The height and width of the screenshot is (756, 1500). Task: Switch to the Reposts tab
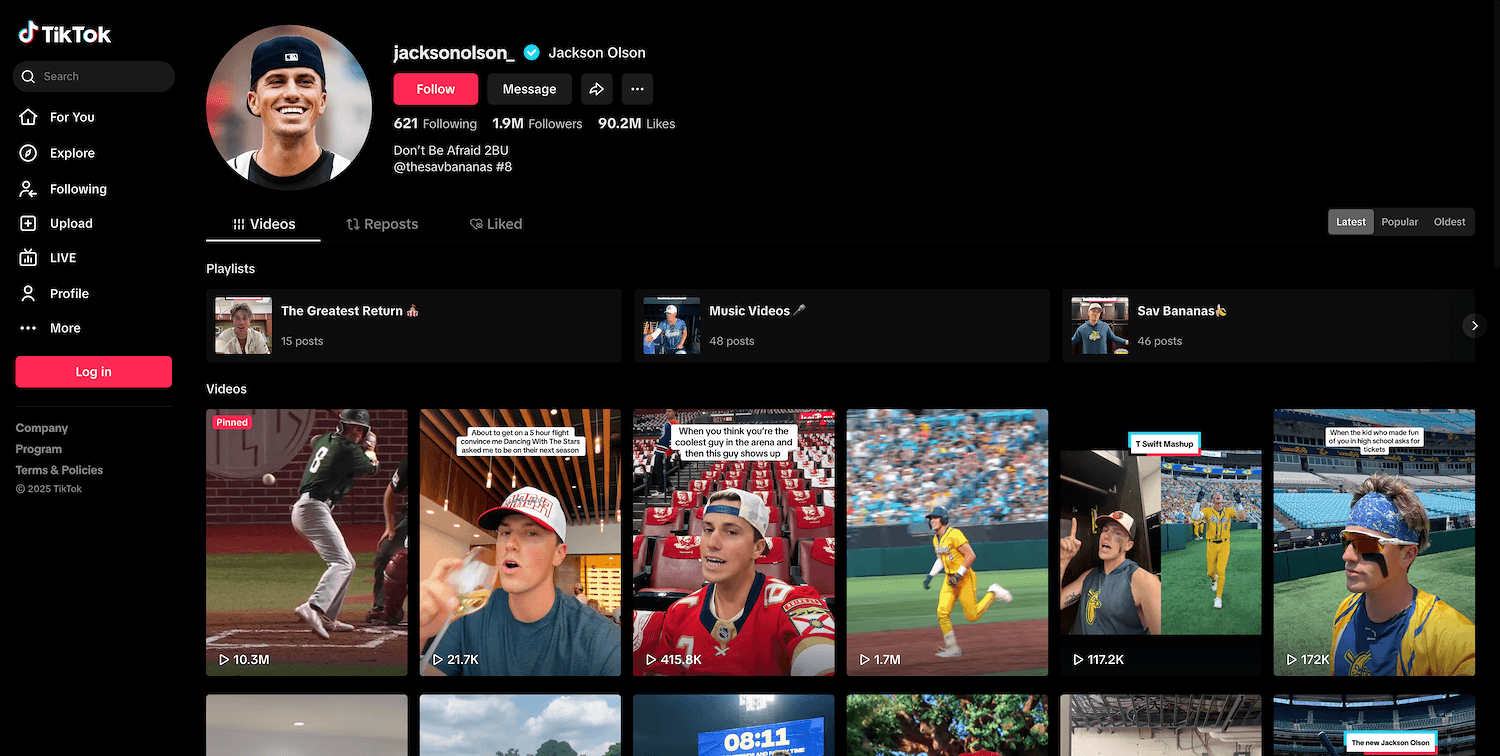(x=382, y=224)
